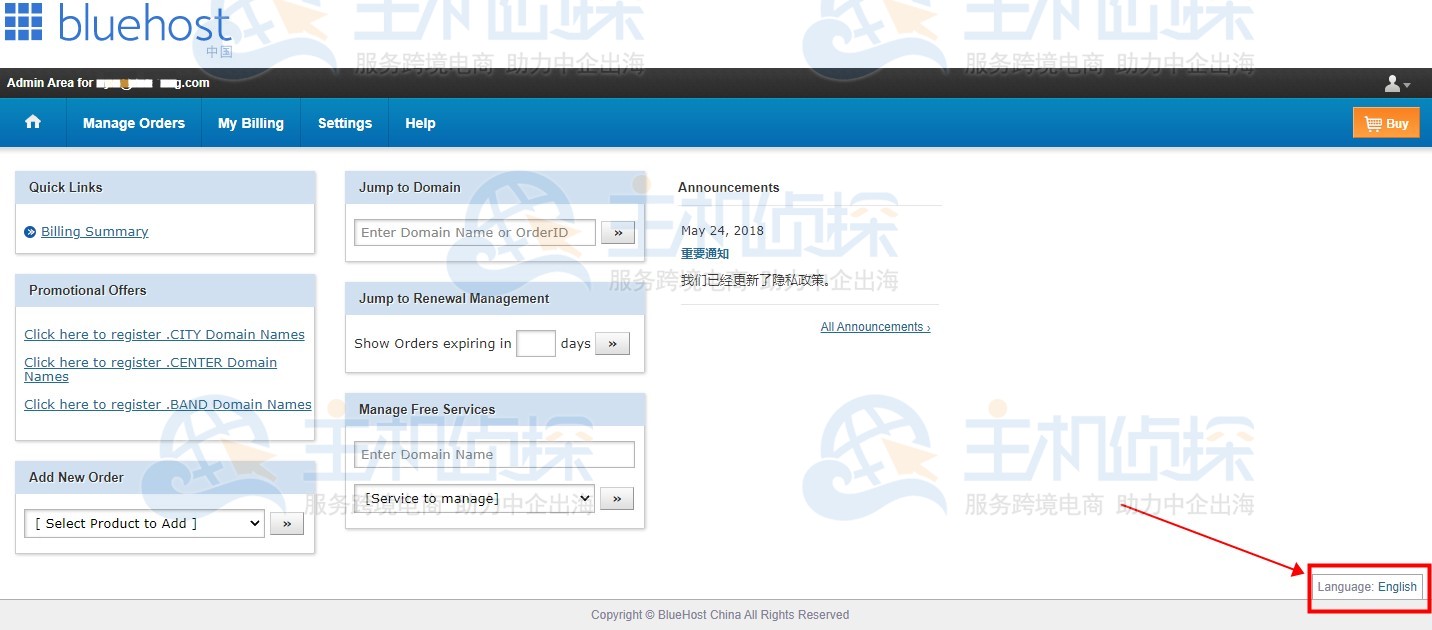Click the arrow button next to the days input
The width and height of the screenshot is (1432, 630).
[x=612, y=343]
